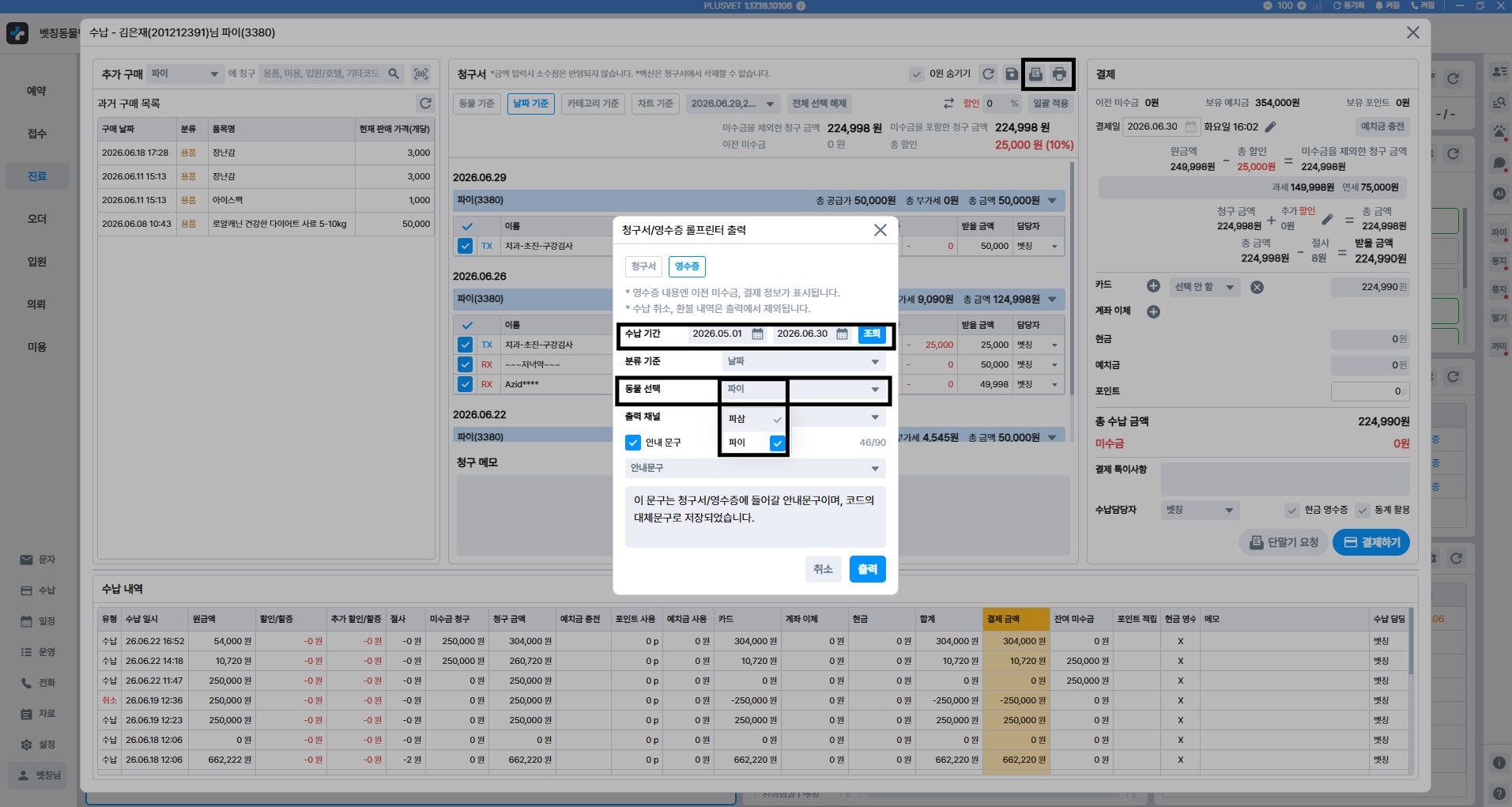The image size is (1512, 807).
Task: Click the 조회 search button for 수납 기간
Action: coord(872,334)
